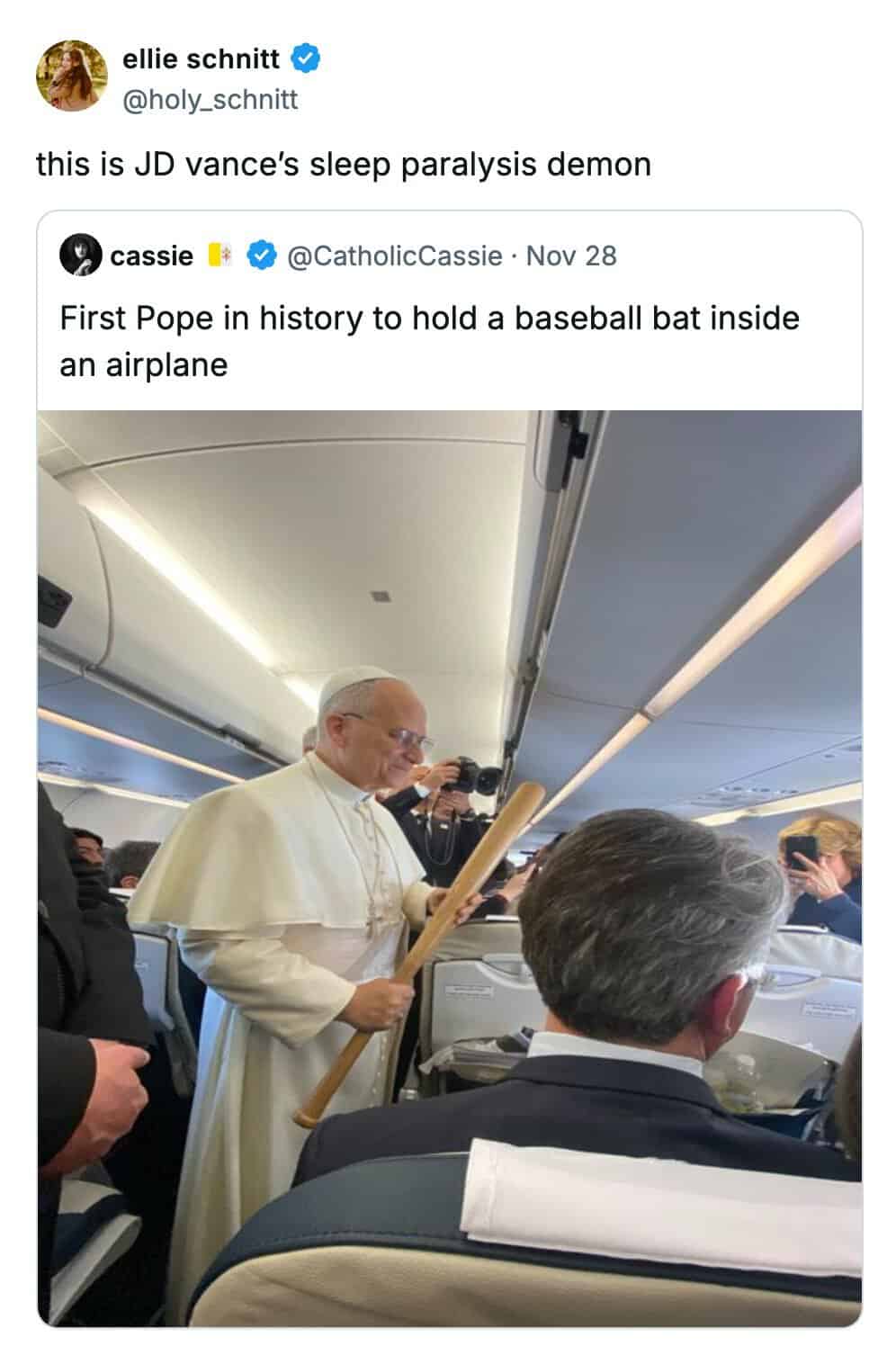The height and width of the screenshot is (1364, 896).
Task: Click the sleep paralysis demon tweet text
Action: [343, 165]
